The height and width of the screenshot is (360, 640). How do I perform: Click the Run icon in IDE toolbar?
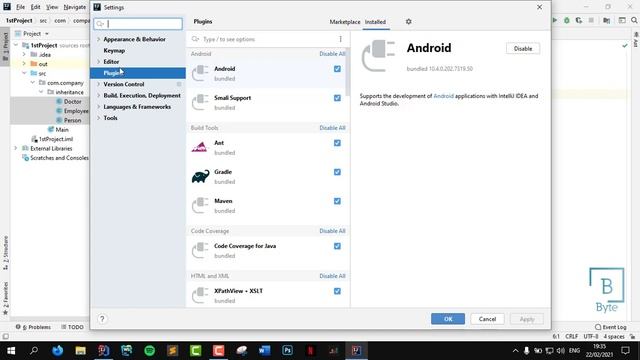[554, 20]
